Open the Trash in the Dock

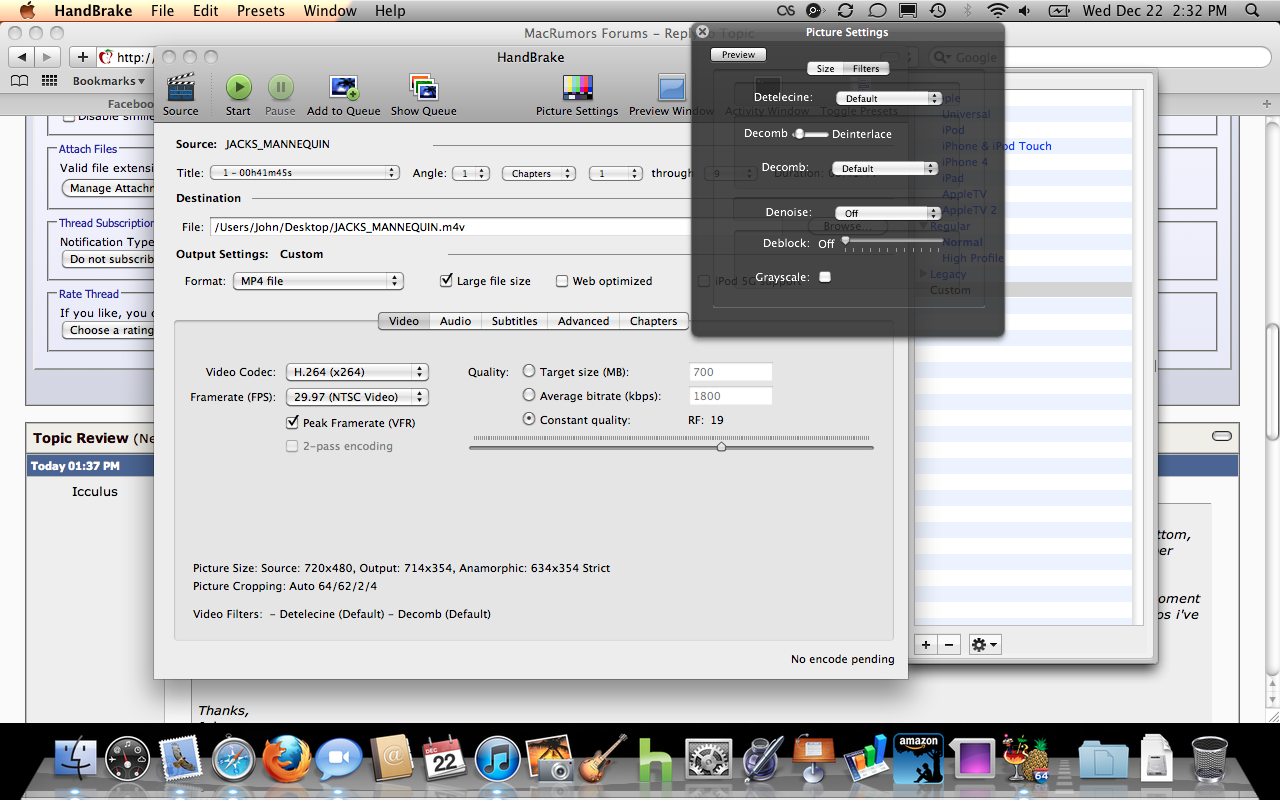[x=1210, y=759]
